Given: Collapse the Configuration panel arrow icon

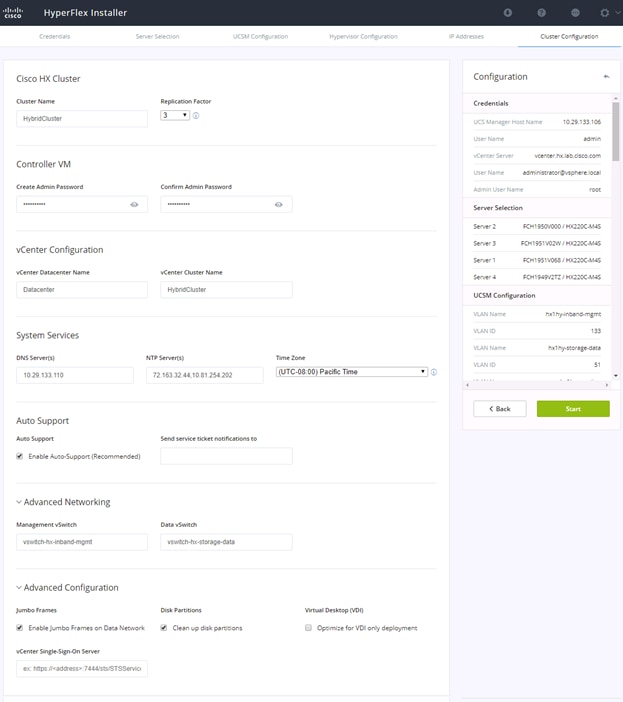Looking at the screenshot, I should pyautogui.click(x=606, y=77).
